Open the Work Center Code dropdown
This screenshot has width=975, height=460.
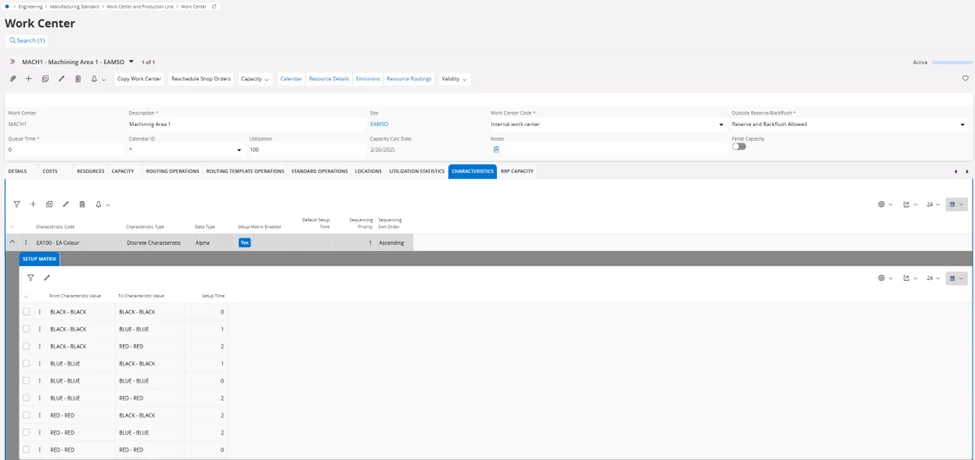pos(721,124)
